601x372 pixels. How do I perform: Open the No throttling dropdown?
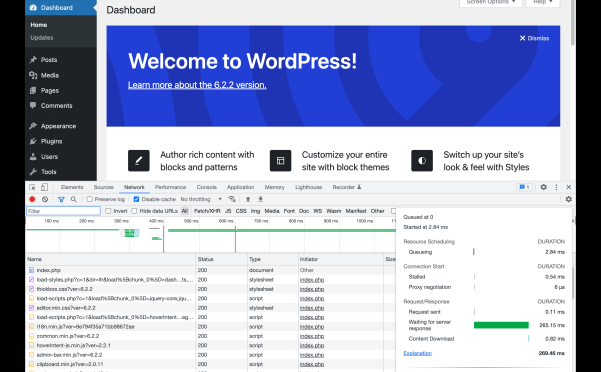pyautogui.click(x=201, y=199)
